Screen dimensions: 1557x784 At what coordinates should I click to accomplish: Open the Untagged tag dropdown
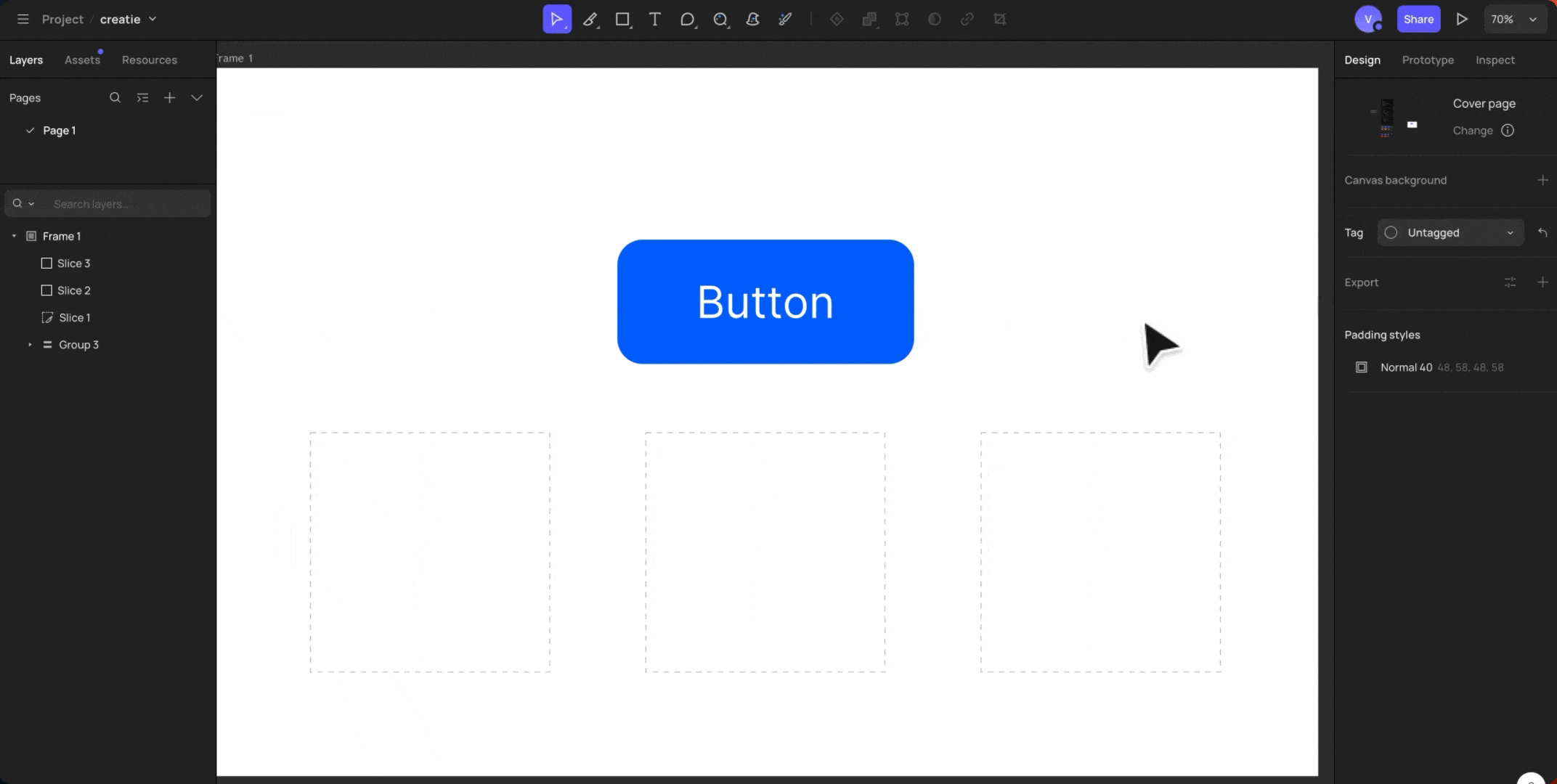[1450, 233]
